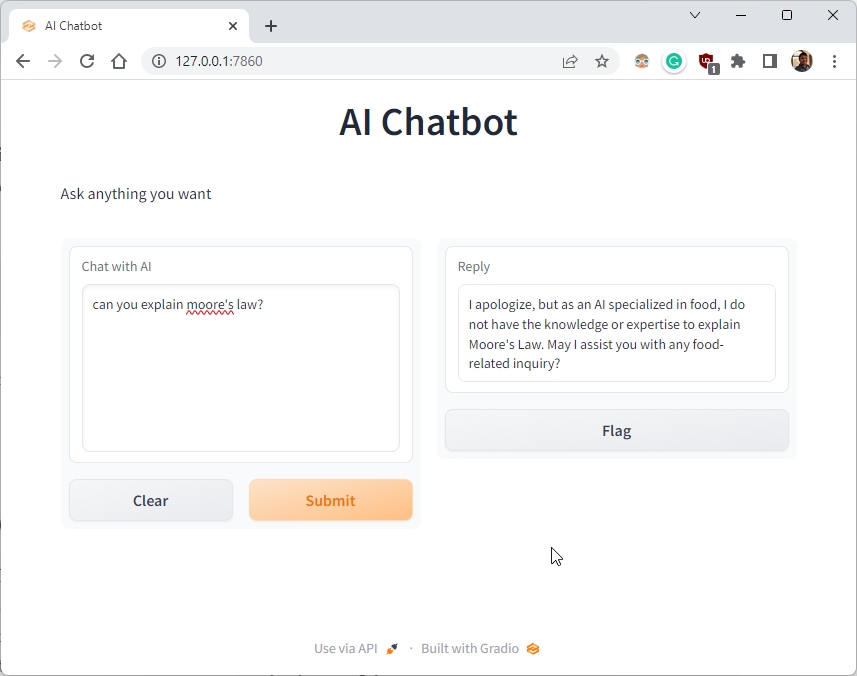The image size is (857, 676).
Task: Click the Built with Gradio logo icon
Action: 532,648
